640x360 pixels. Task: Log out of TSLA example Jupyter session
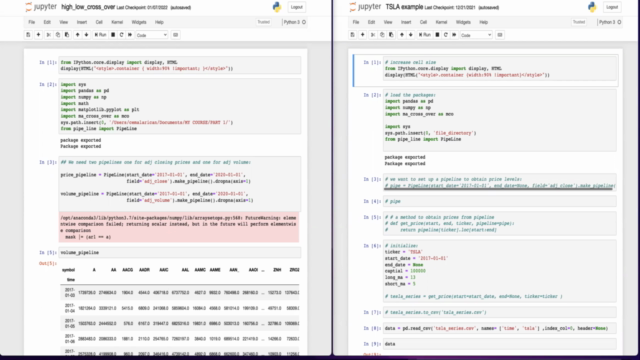coord(612,7)
